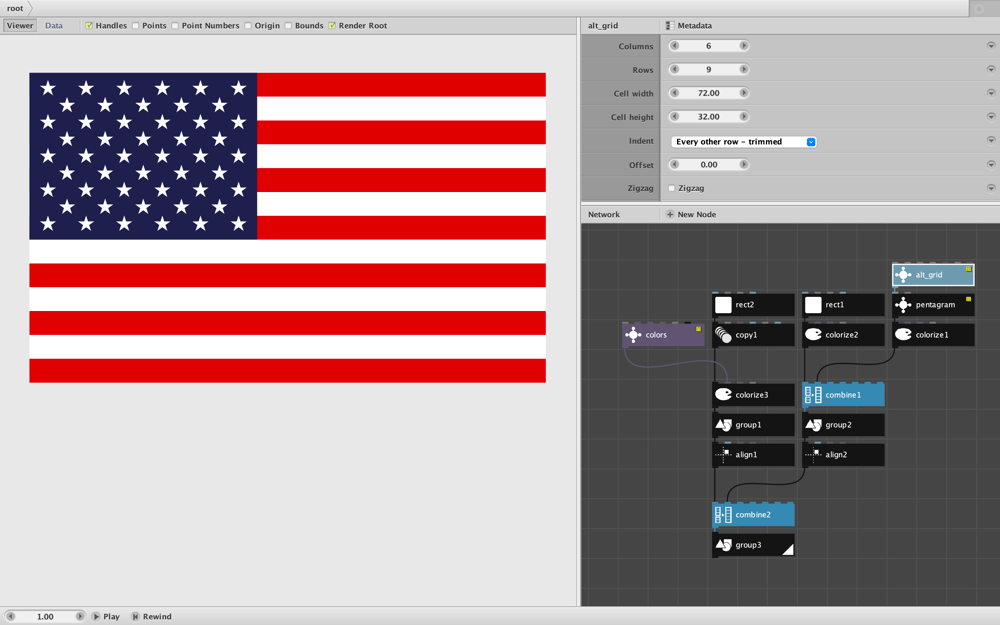Click the rect1 square icon

click(812, 305)
